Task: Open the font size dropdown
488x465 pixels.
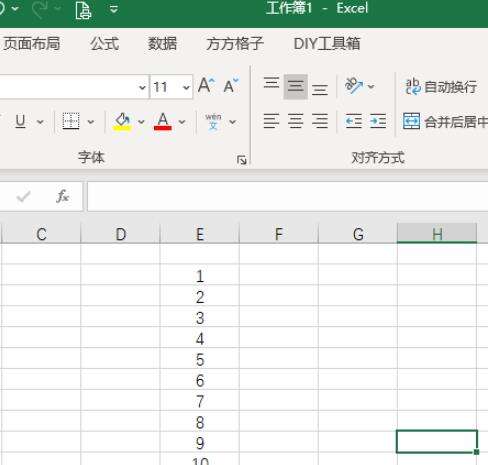Action: pos(186,87)
